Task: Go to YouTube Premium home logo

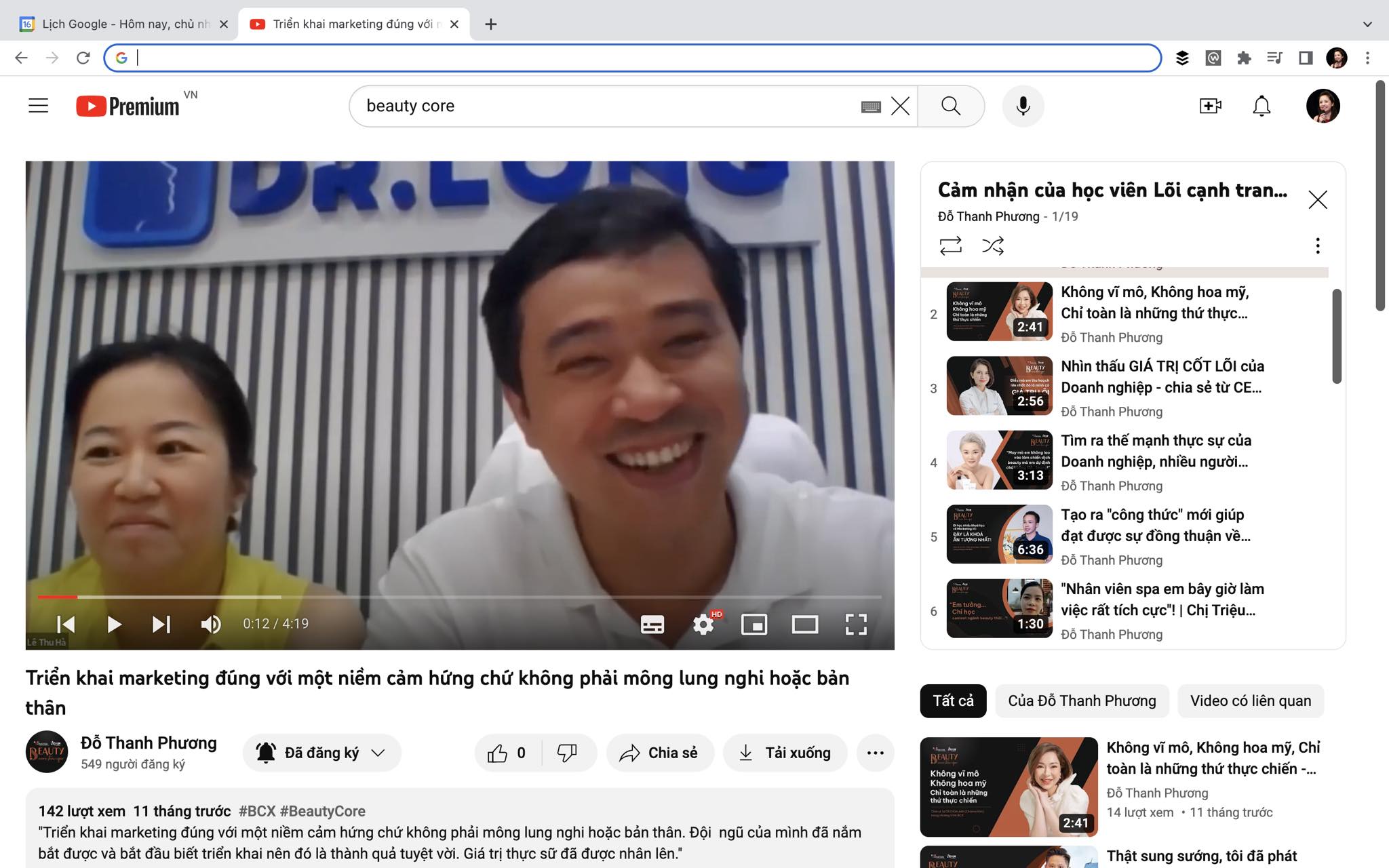Action: pyautogui.click(x=128, y=106)
